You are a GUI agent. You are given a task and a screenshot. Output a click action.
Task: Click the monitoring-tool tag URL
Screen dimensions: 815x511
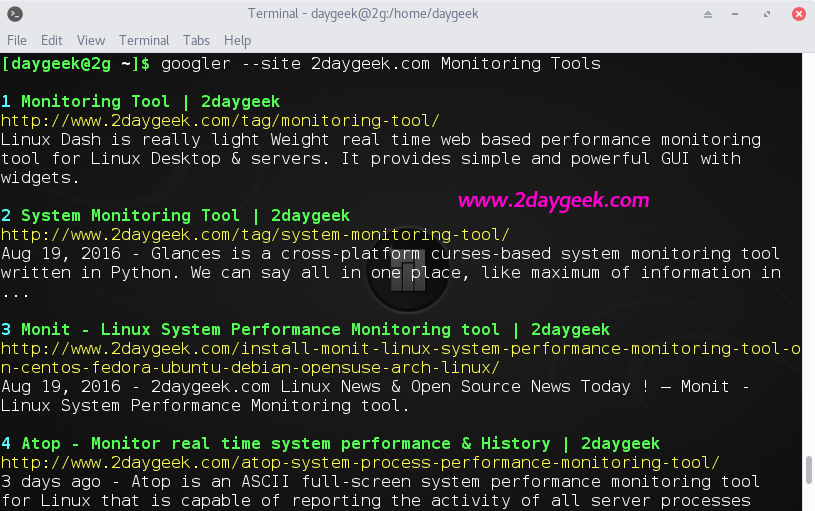[x=220, y=121]
